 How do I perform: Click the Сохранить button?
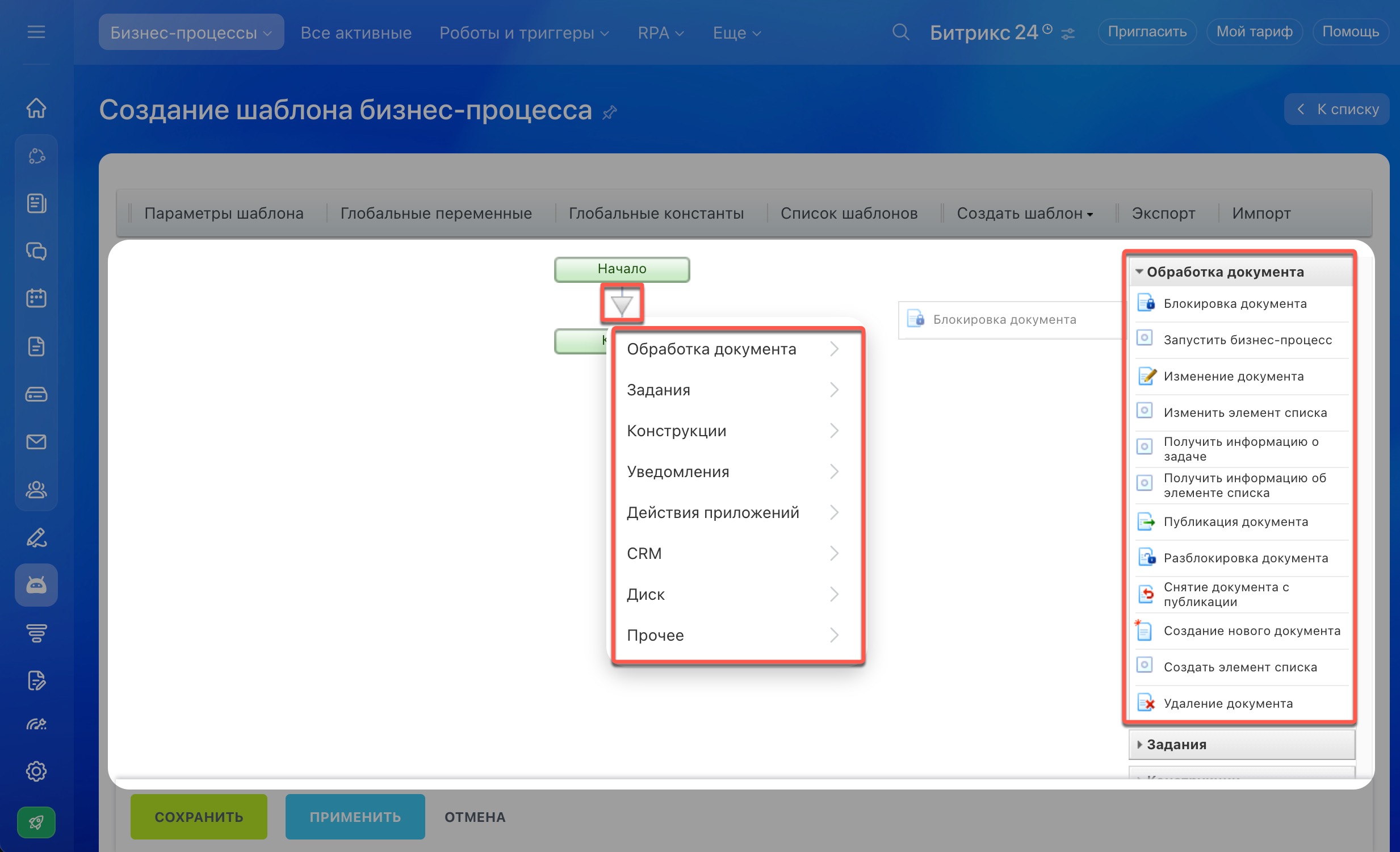pos(199,817)
